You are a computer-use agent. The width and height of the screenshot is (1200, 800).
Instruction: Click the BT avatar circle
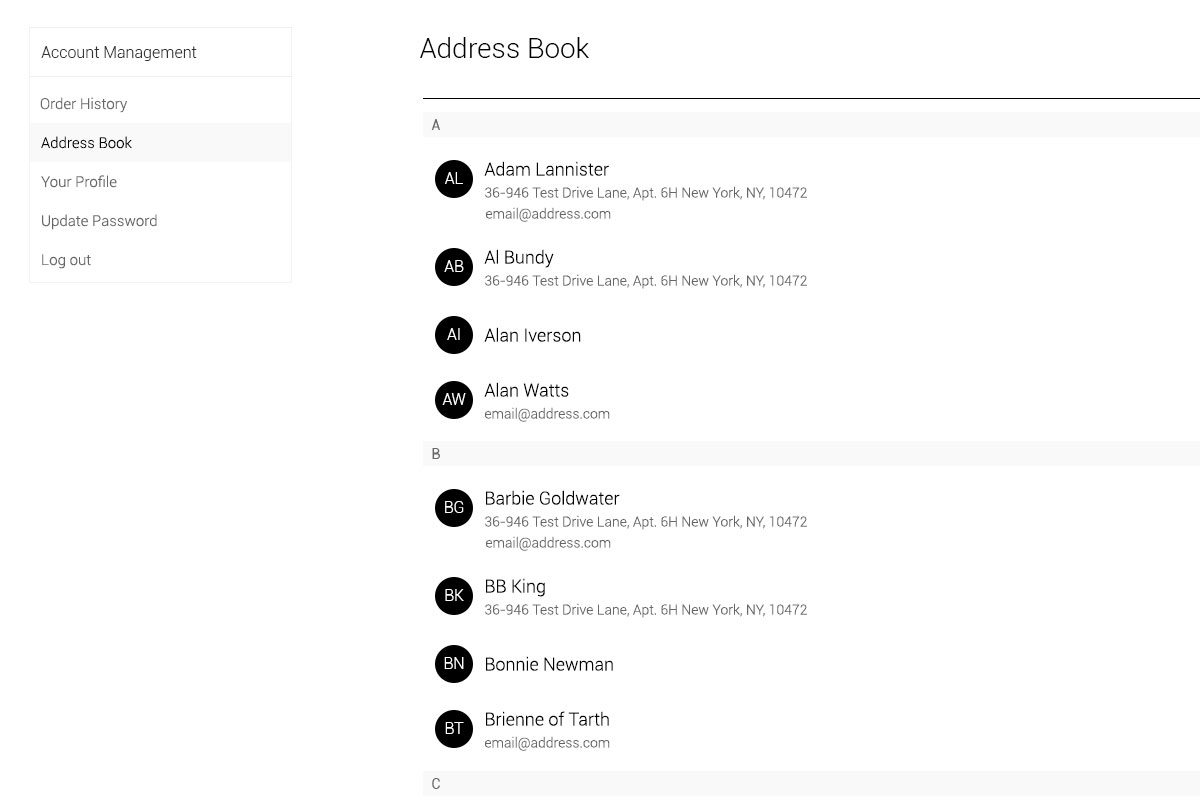click(x=454, y=729)
